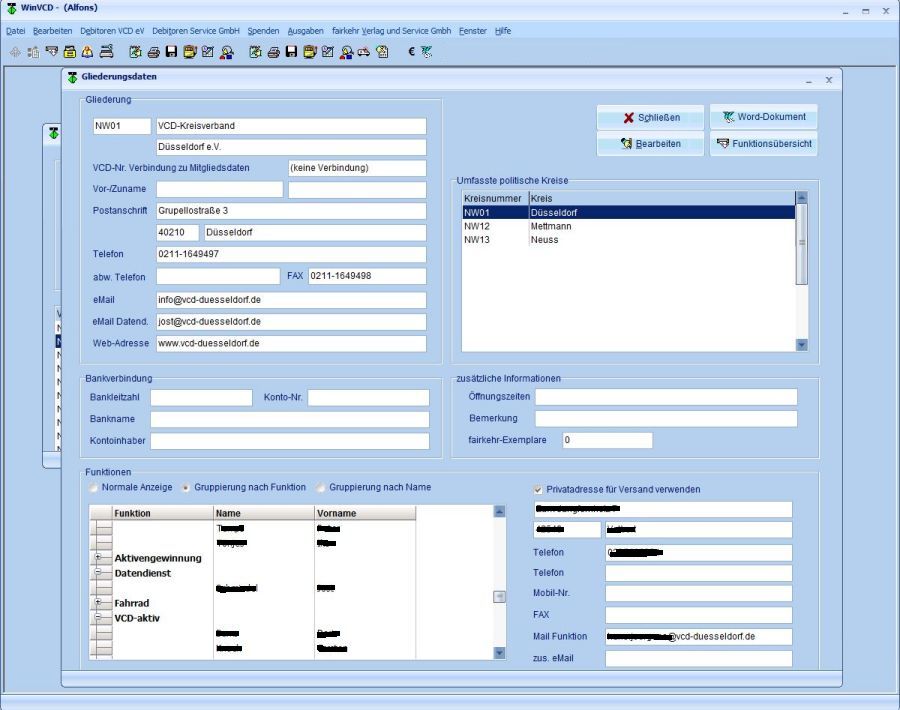Click the Euro symbol toolbar icon
This screenshot has height=710, width=900.
coord(411,52)
